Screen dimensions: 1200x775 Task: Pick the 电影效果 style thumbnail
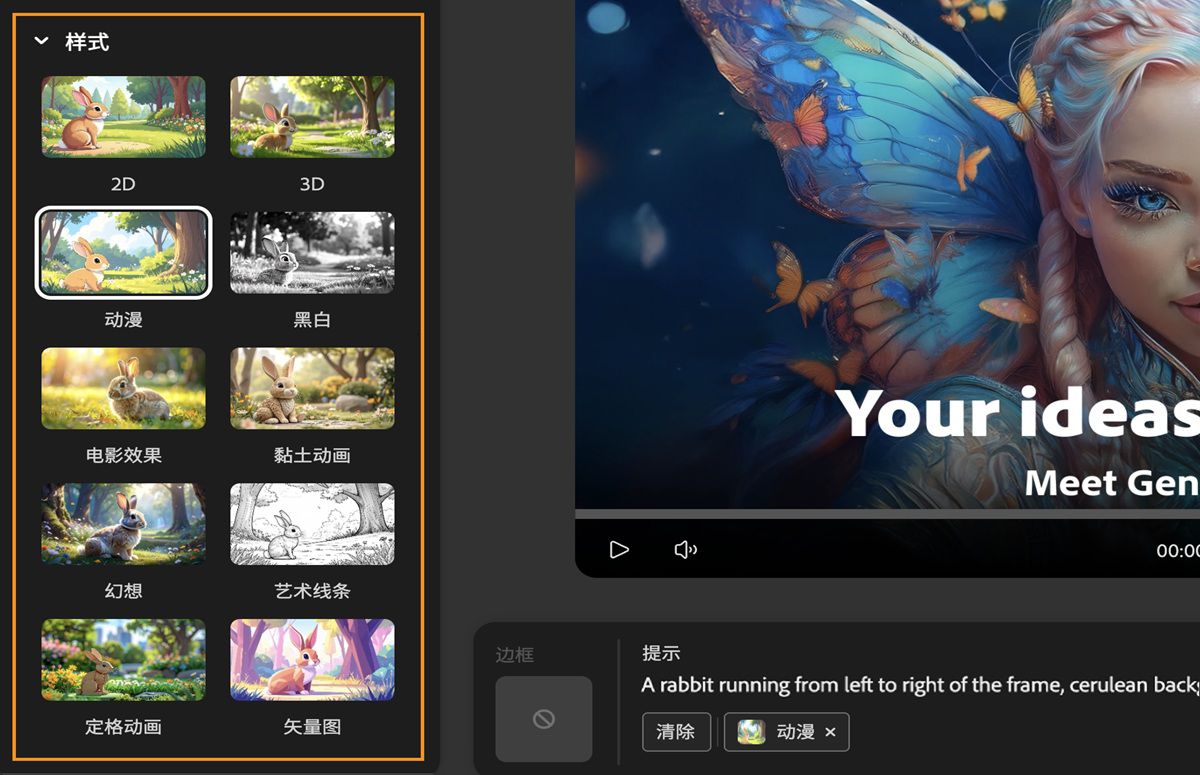click(123, 388)
